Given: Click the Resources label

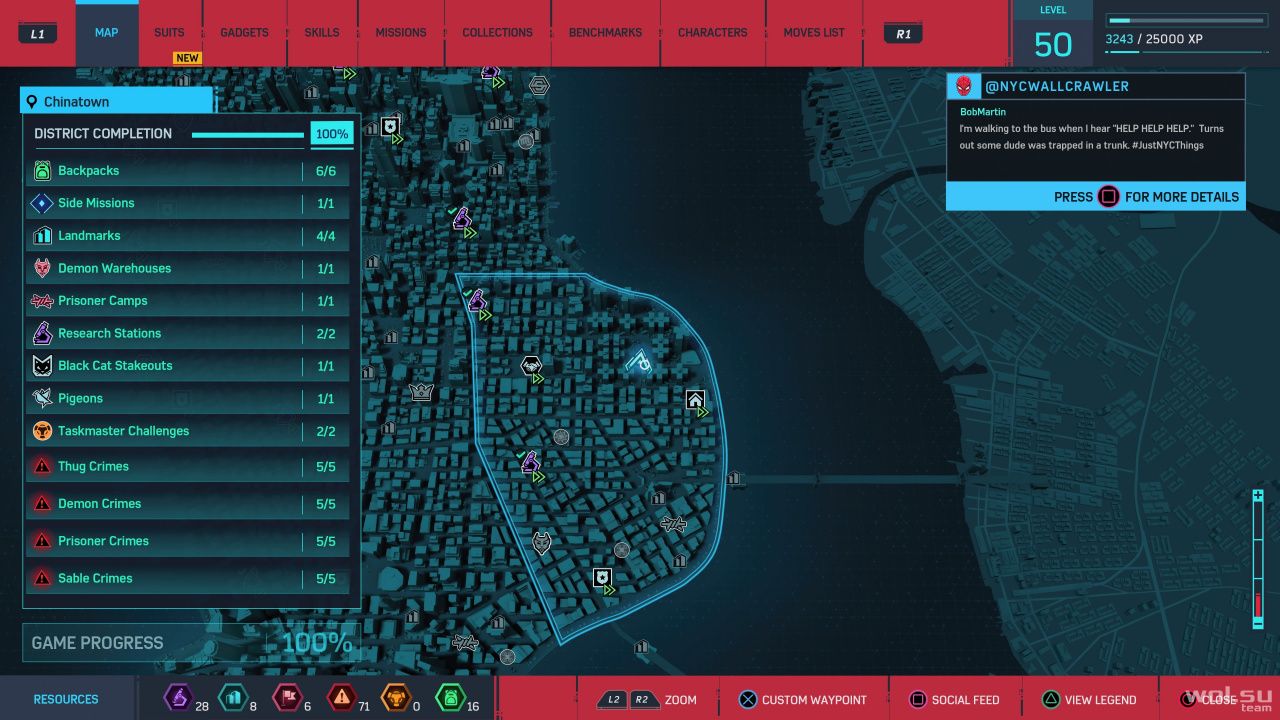Looking at the screenshot, I should pyautogui.click(x=66, y=699).
